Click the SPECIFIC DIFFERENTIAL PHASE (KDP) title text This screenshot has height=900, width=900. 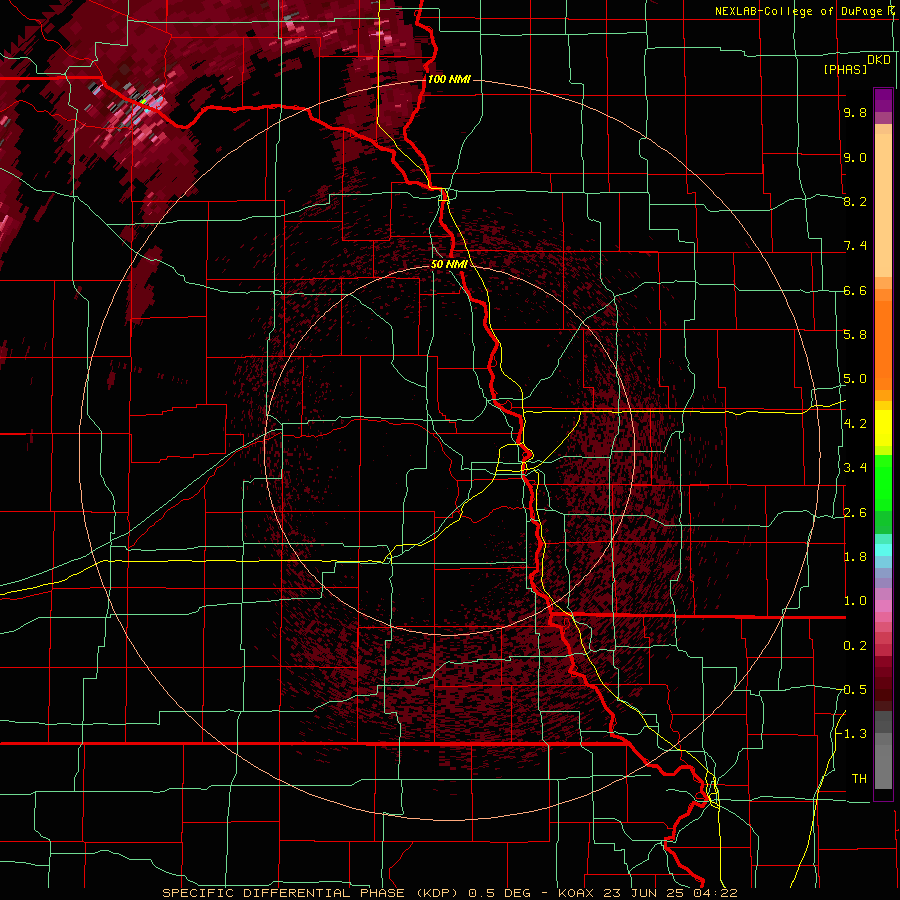point(311,893)
